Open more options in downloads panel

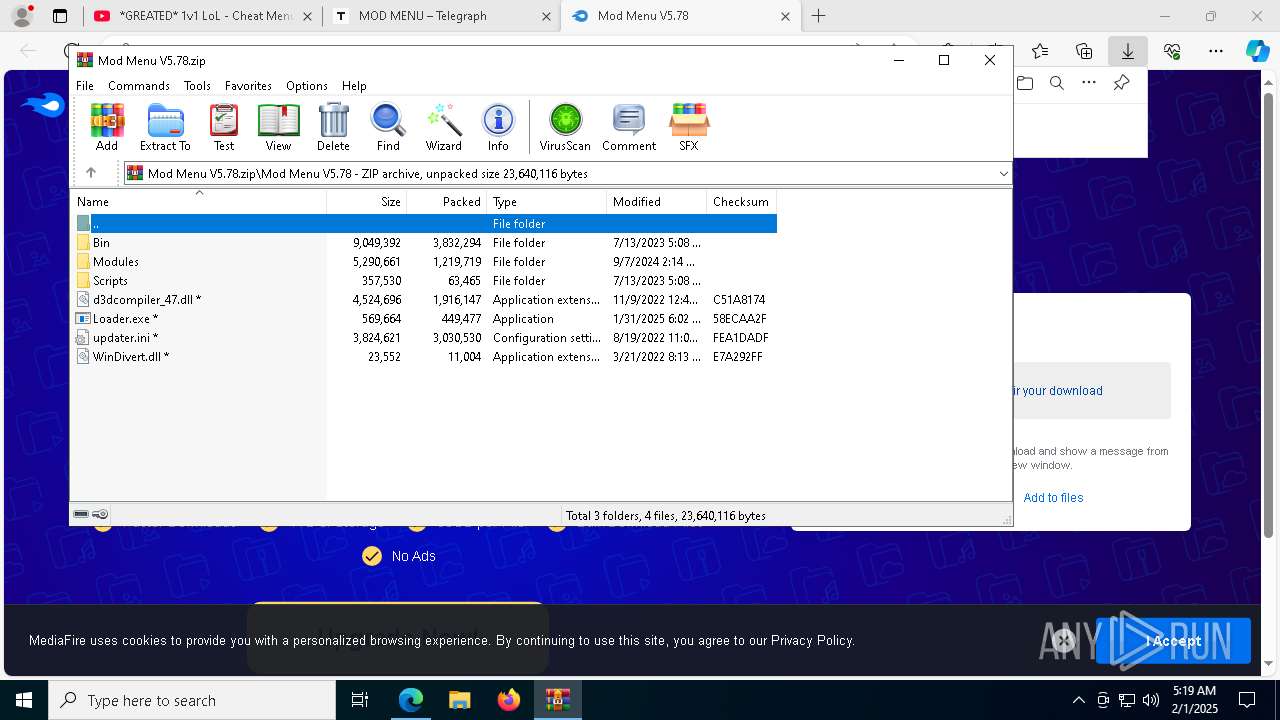[1089, 83]
